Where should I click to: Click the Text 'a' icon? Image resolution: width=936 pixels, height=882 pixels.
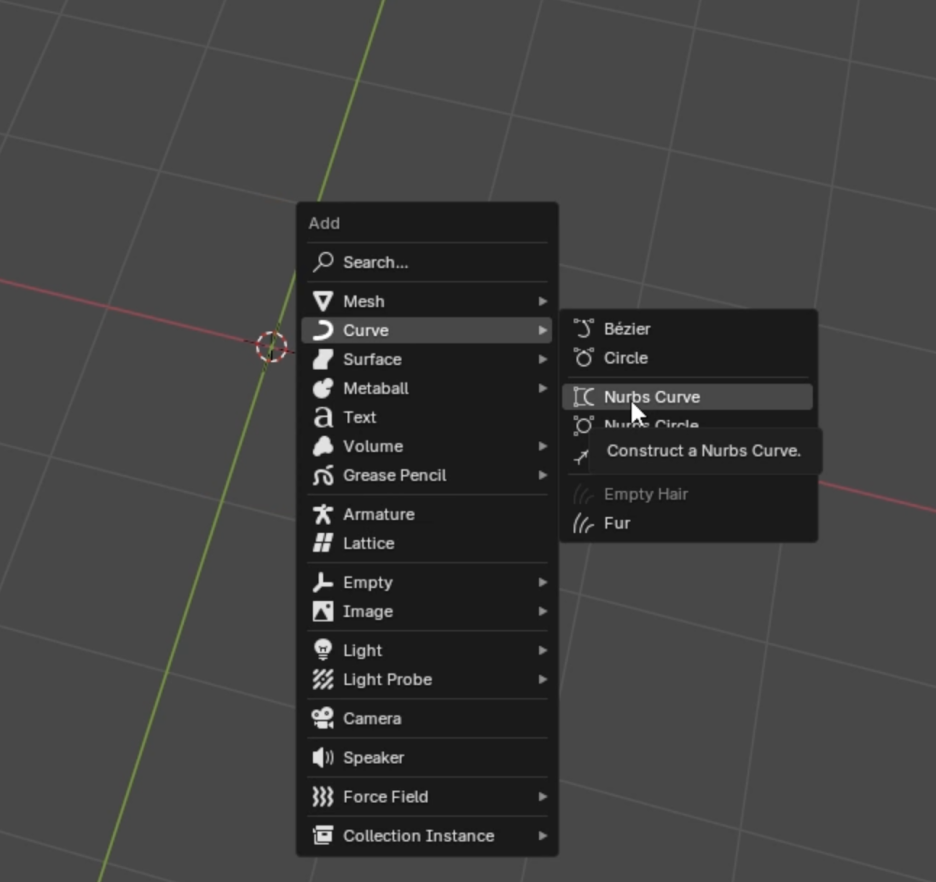coord(323,417)
